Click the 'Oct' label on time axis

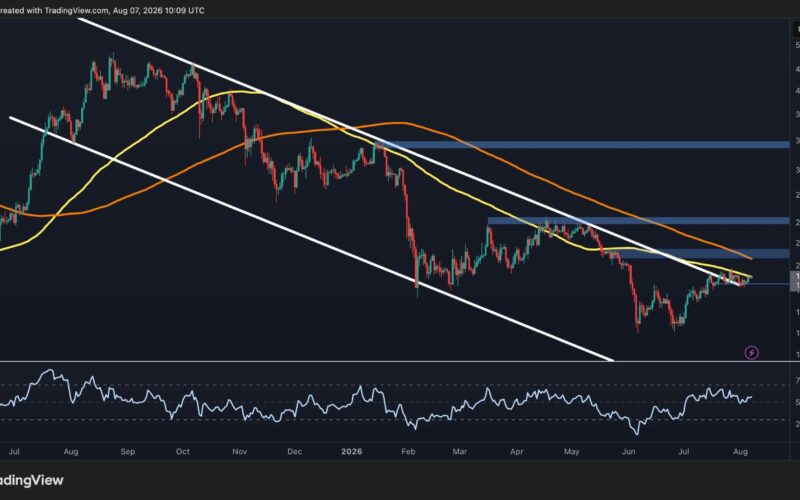pos(183,452)
